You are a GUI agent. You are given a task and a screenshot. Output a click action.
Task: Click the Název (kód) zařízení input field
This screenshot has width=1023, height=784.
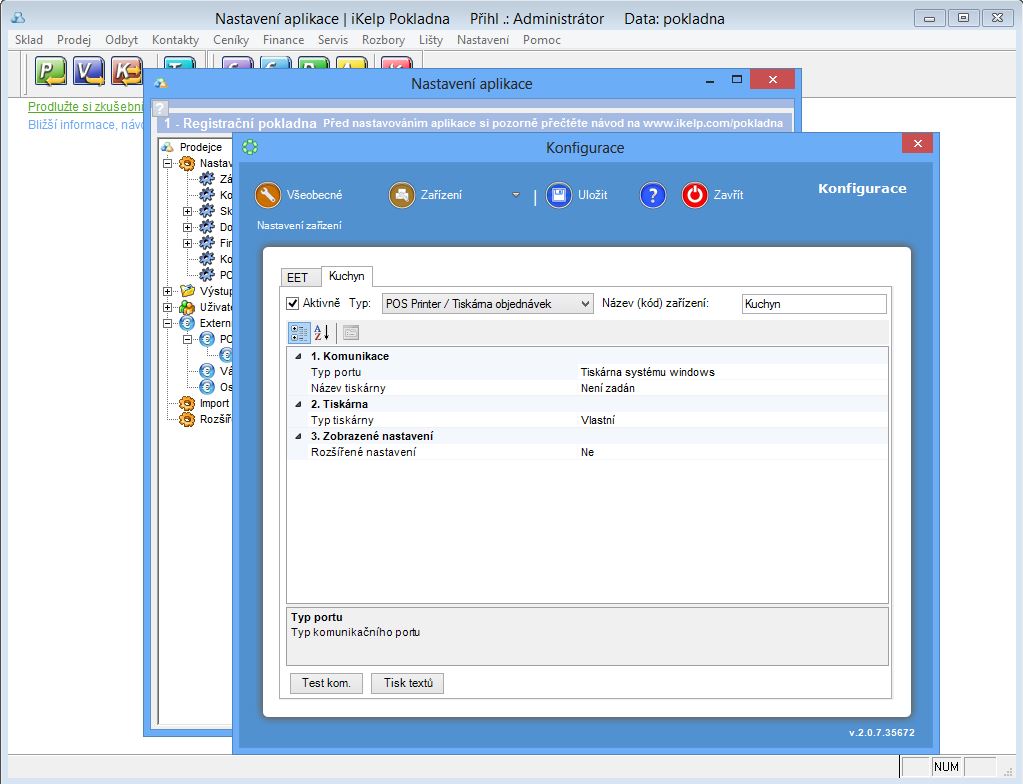[813, 304]
